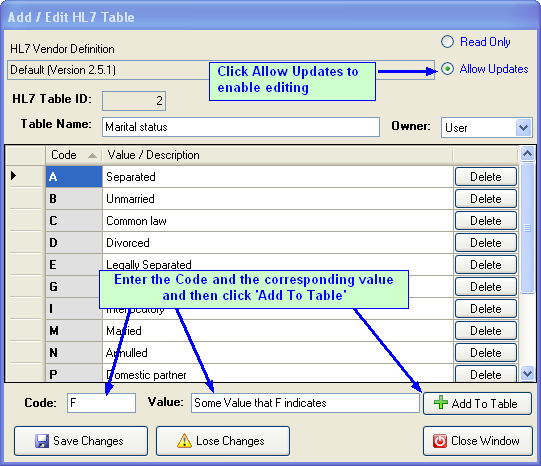This screenshot has height=466, width=541.
Task: Click the green plus Add To Table icon
Action: point(441,403)
